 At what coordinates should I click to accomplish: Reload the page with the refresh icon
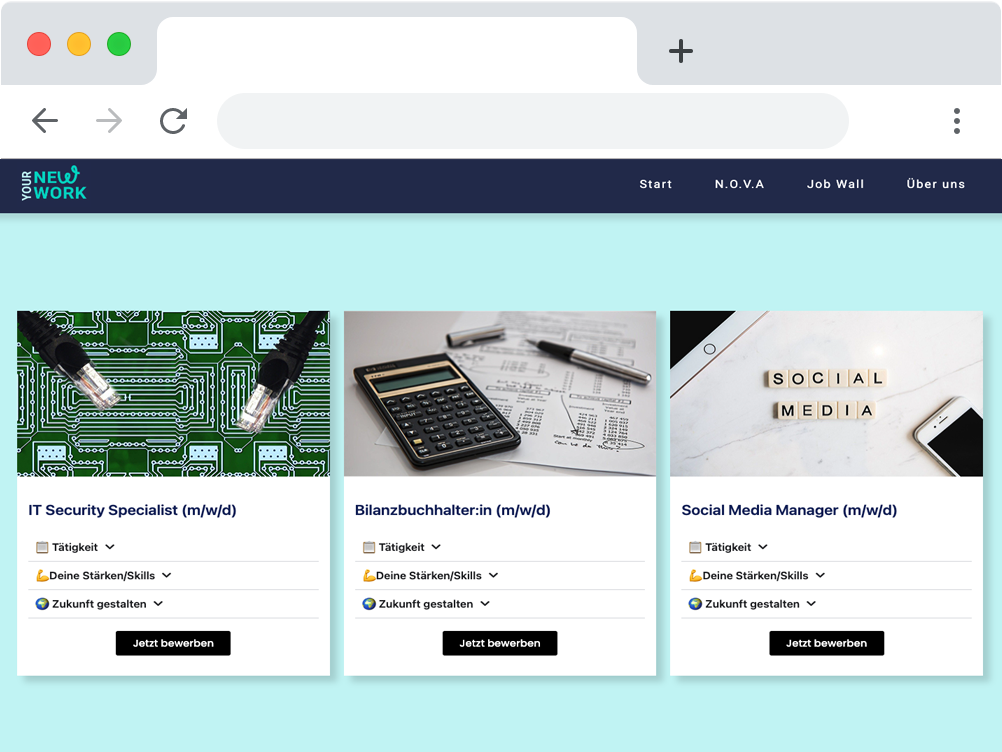173,121
